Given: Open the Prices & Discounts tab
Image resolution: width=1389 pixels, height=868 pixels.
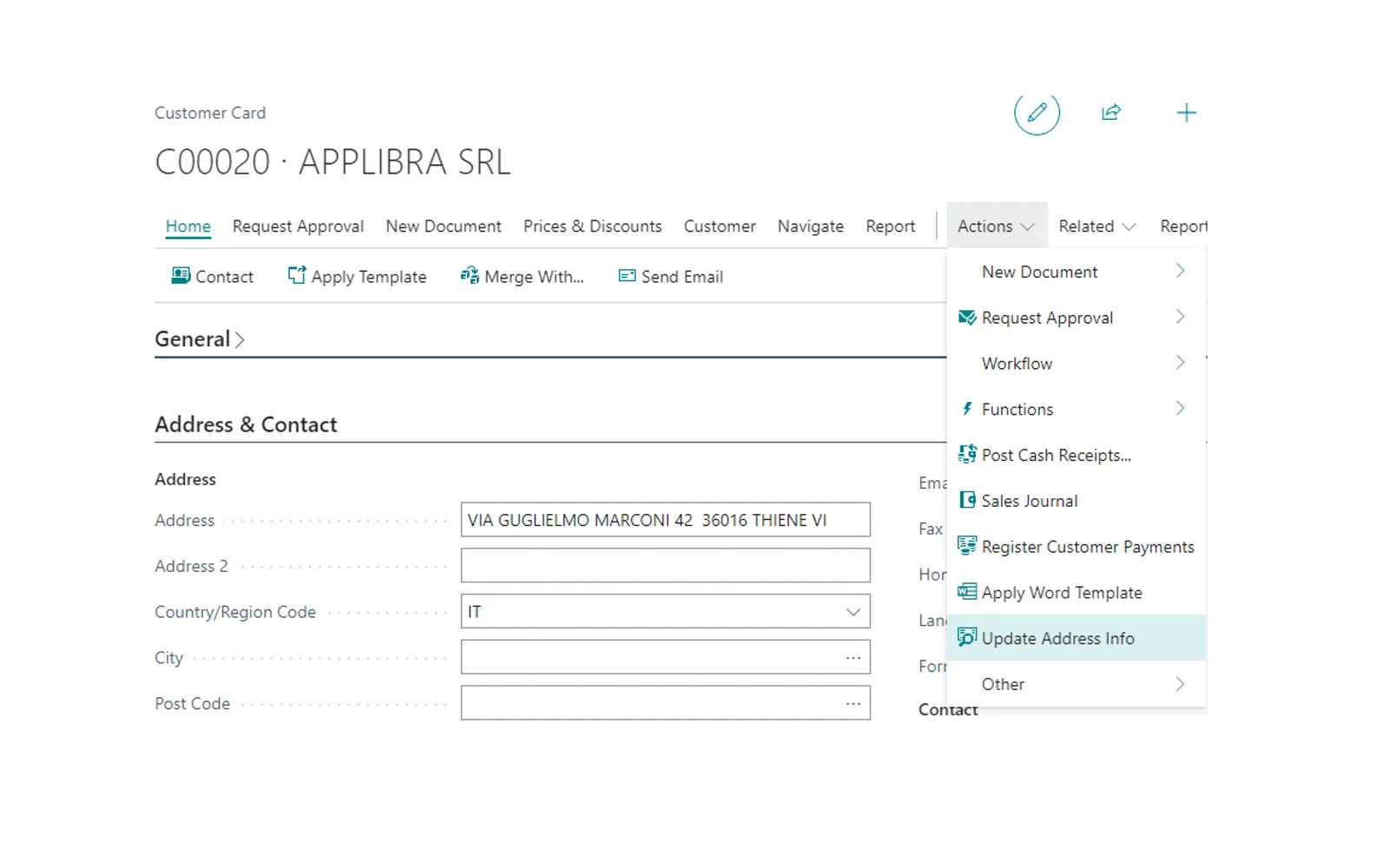Looking at the screenshot, I should (x=592, y=227).
